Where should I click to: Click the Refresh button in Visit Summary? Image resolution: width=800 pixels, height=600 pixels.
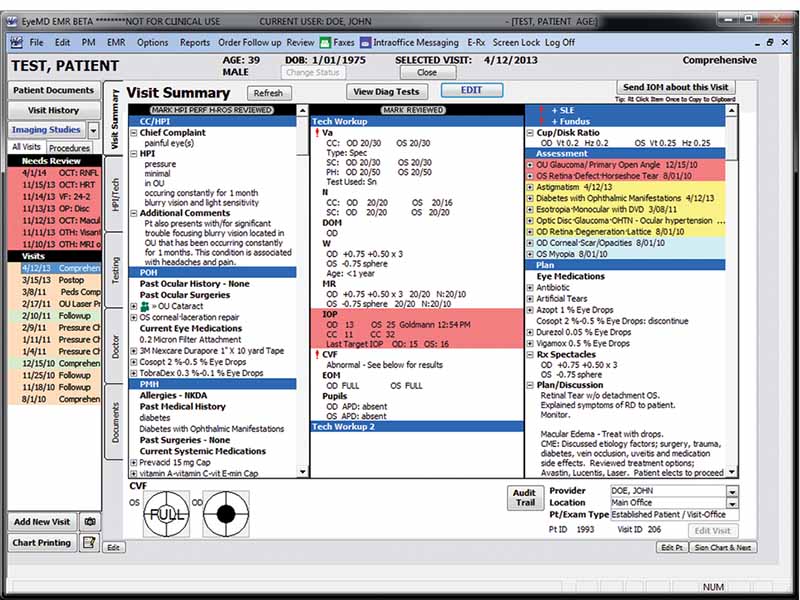pyautogui.click(x=268, y=91)
